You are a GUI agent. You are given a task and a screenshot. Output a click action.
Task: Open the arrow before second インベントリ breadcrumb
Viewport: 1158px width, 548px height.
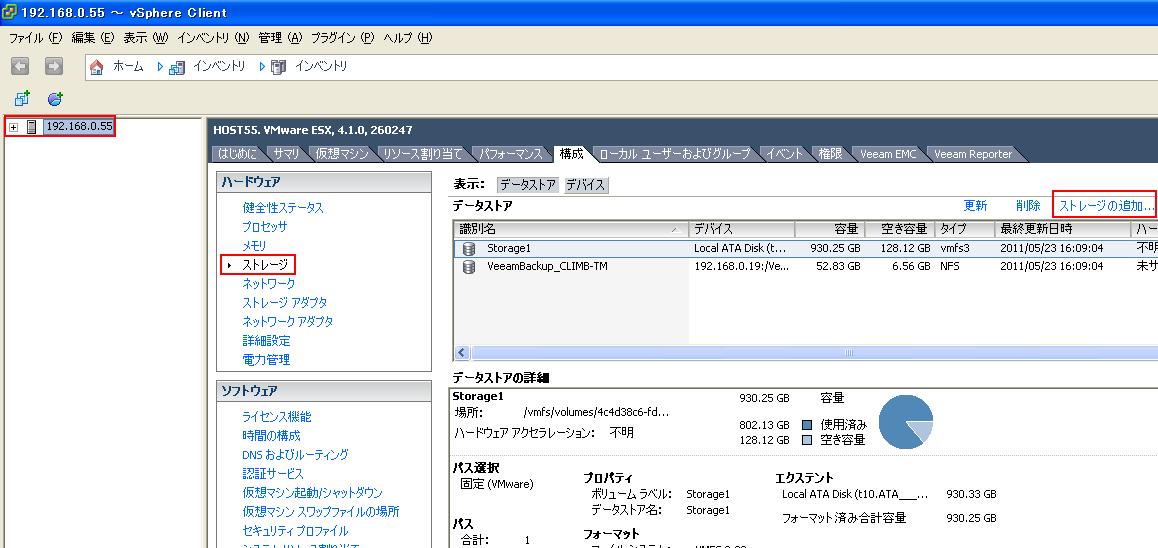pos(261,66)
